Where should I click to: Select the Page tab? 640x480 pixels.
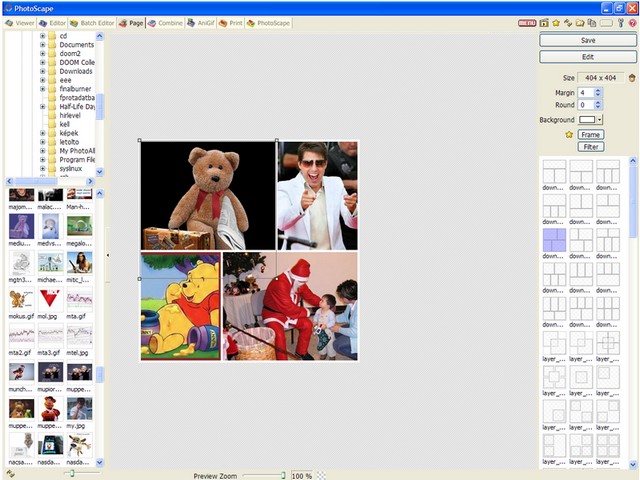tap(131, 23)
